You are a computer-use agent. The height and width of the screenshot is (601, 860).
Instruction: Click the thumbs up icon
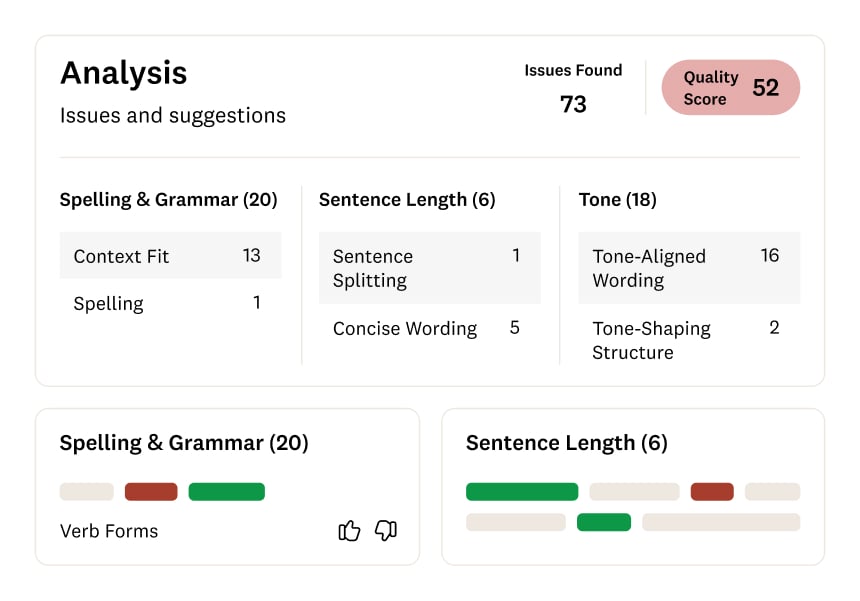pos(349,531)
